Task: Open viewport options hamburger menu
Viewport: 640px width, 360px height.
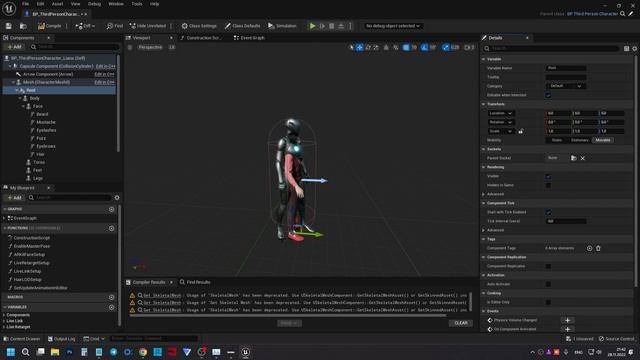Action: (130, 47)
